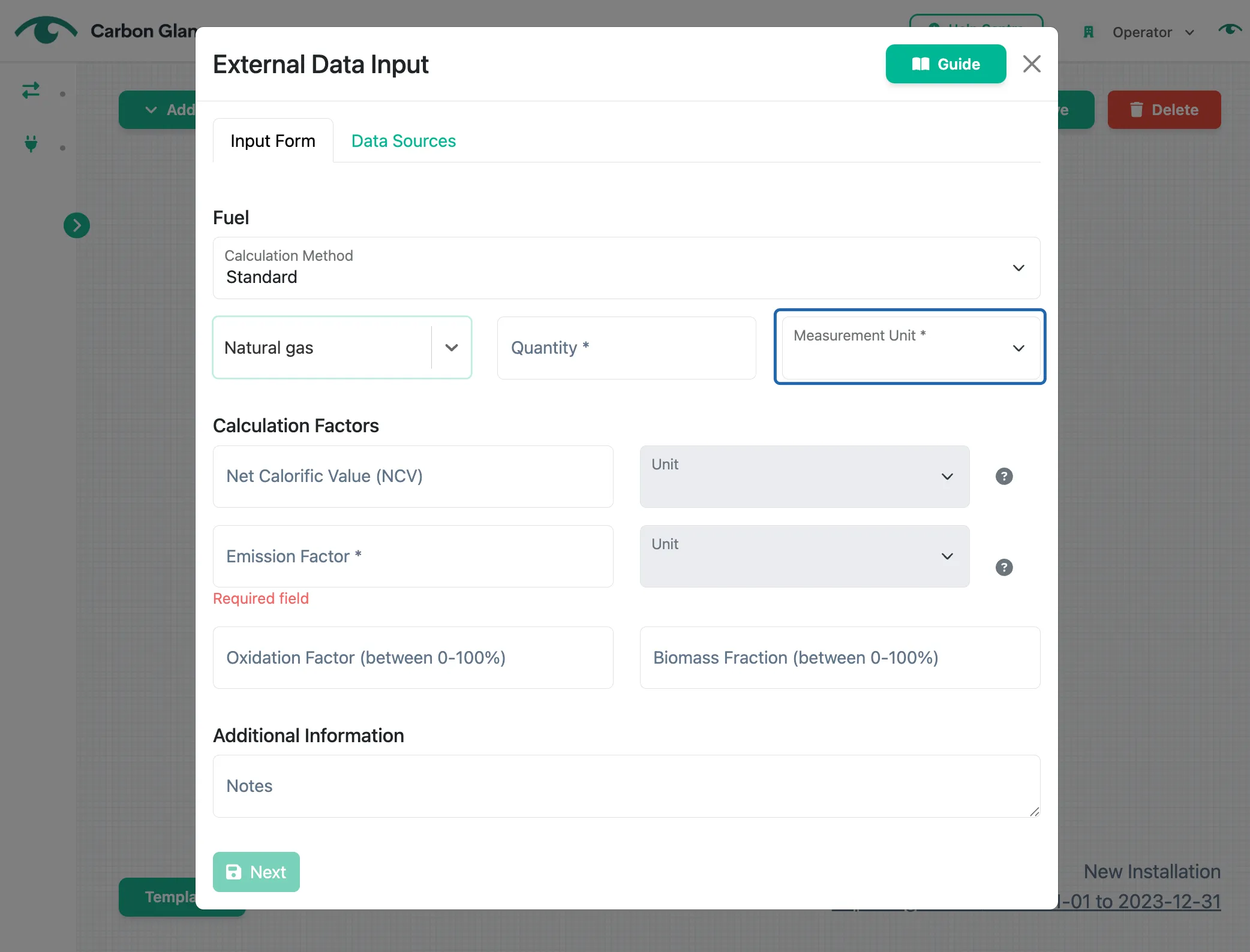Focus the Quantity input field

[x=626, y=348]
